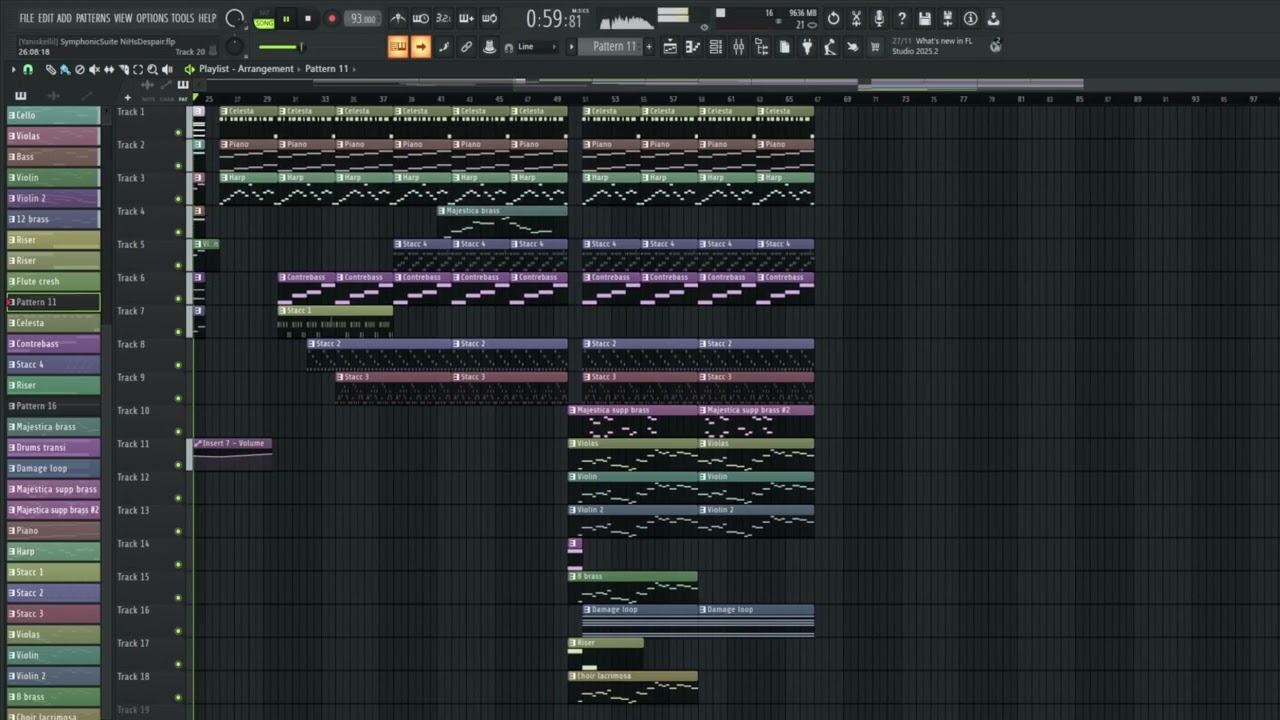
Task: Open the news globe icon
Action: (x=995, y=46)
